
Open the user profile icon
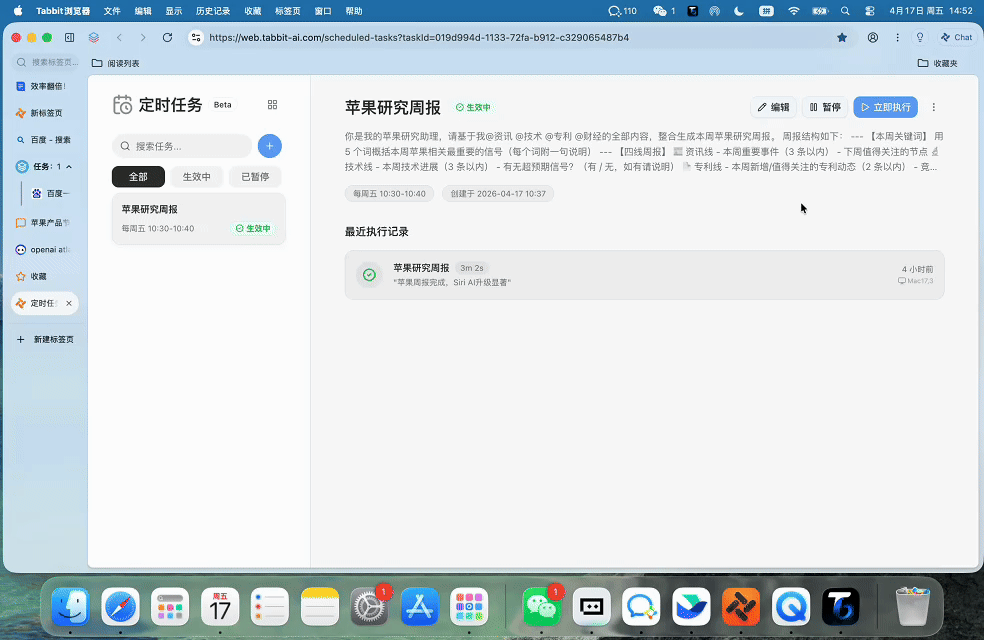point(873,38)
